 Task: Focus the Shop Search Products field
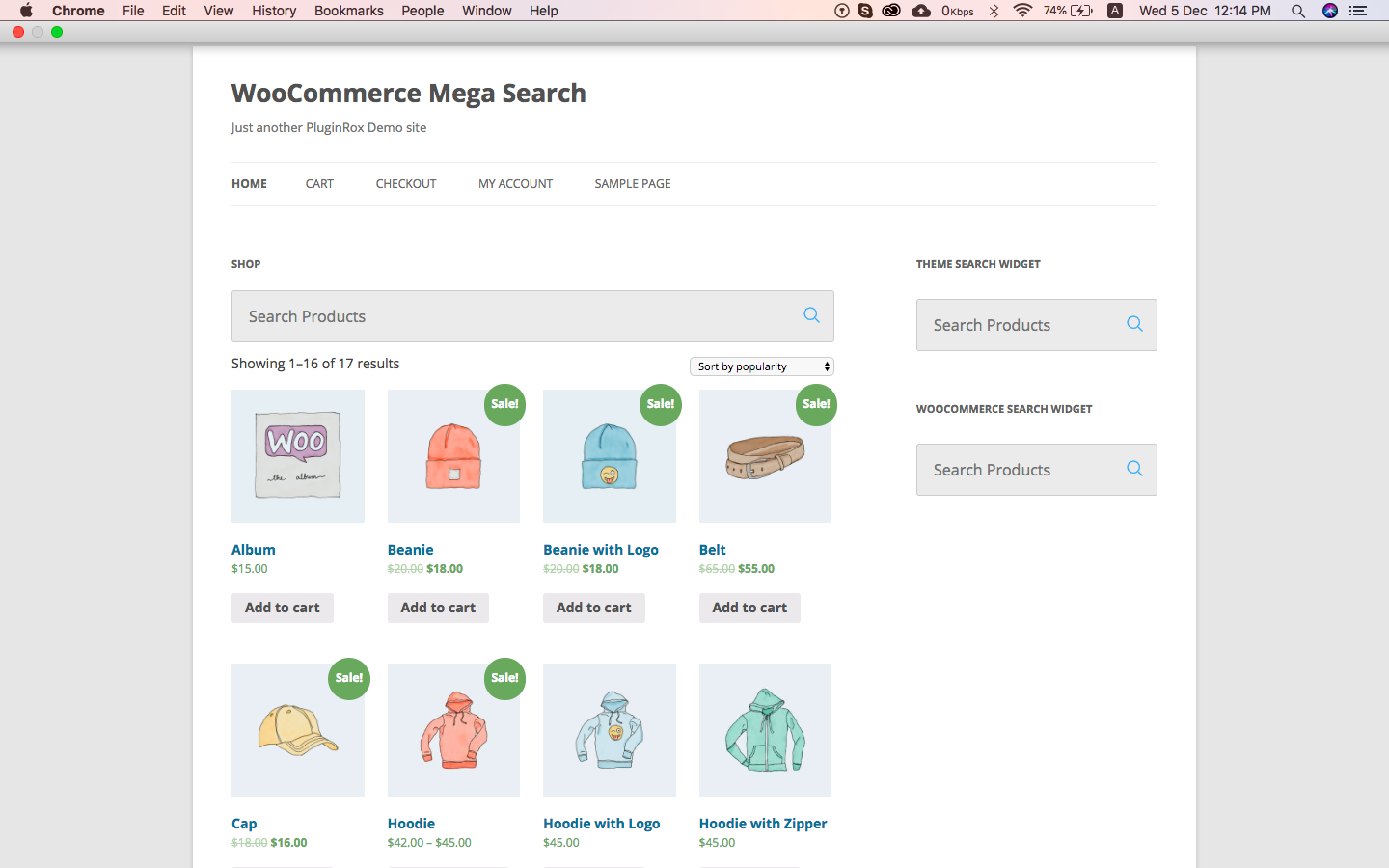[532, 316]
